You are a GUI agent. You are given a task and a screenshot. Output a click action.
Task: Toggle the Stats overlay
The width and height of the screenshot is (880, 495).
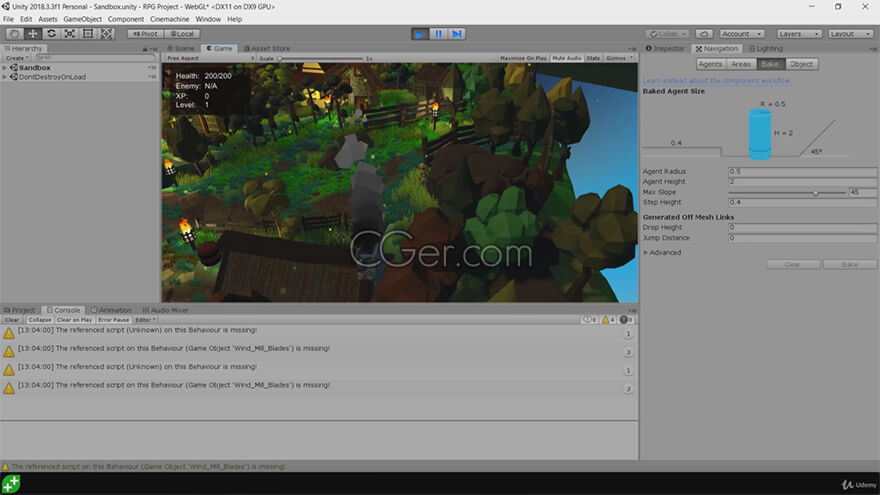(x=593, y=58)
